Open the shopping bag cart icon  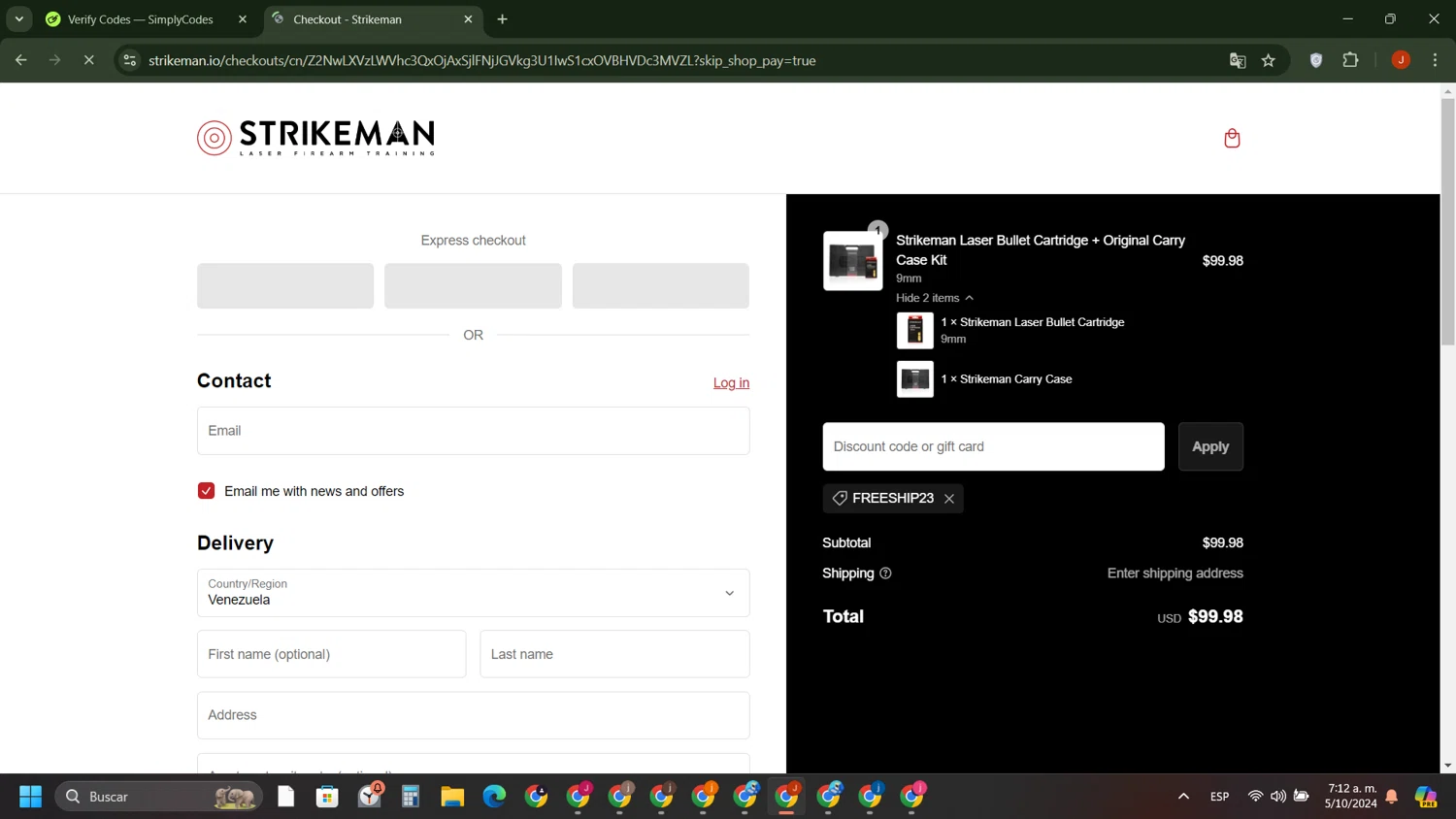[x=1232, y=138]
